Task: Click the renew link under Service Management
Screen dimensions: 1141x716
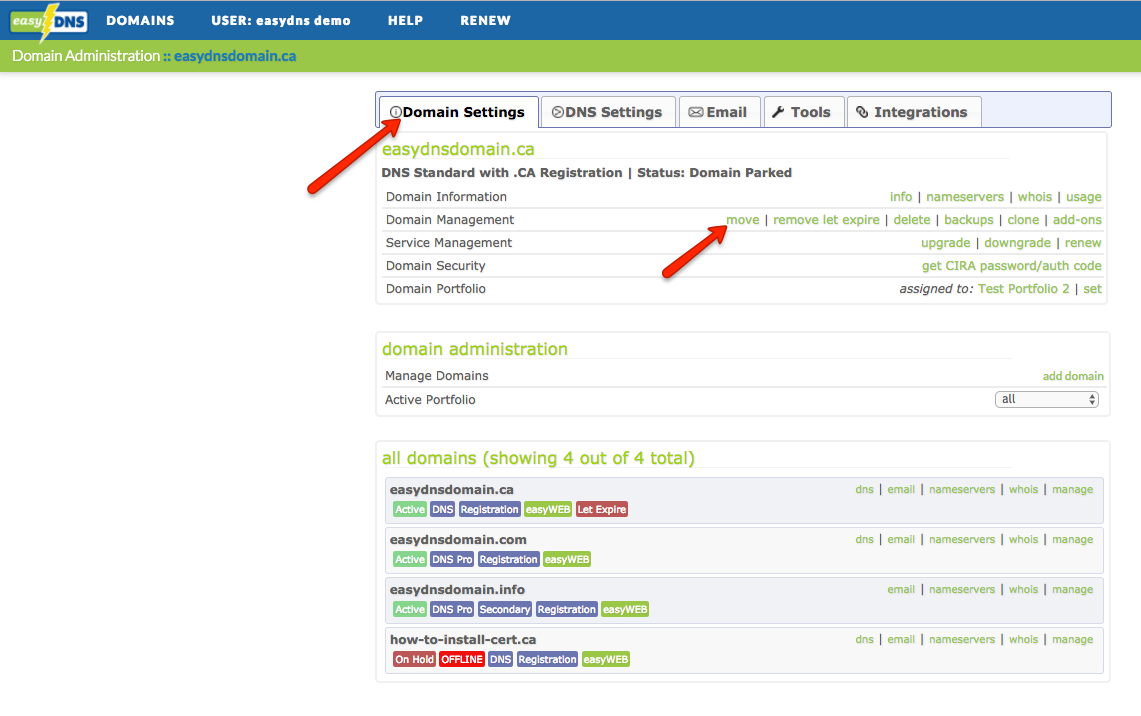Action: 1083,243
